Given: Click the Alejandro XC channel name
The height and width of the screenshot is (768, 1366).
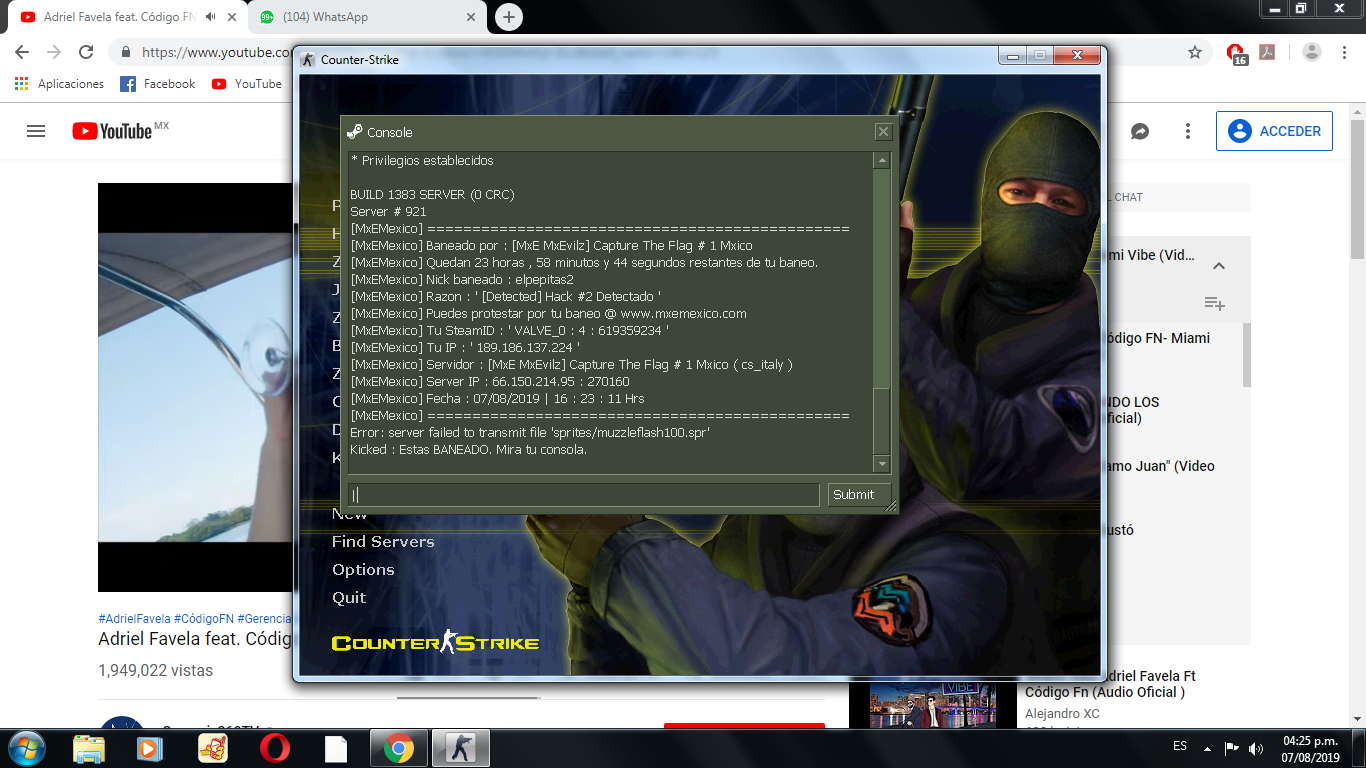Looking at the screenshot, I should [1062, 713].
